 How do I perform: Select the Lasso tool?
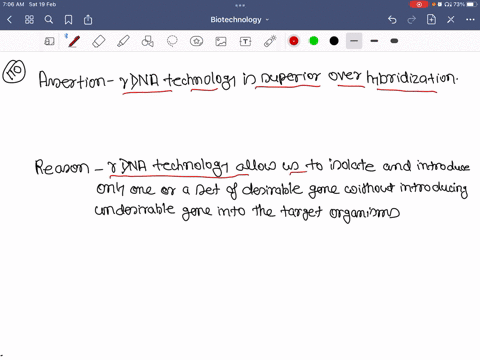(x=172, y=41)
